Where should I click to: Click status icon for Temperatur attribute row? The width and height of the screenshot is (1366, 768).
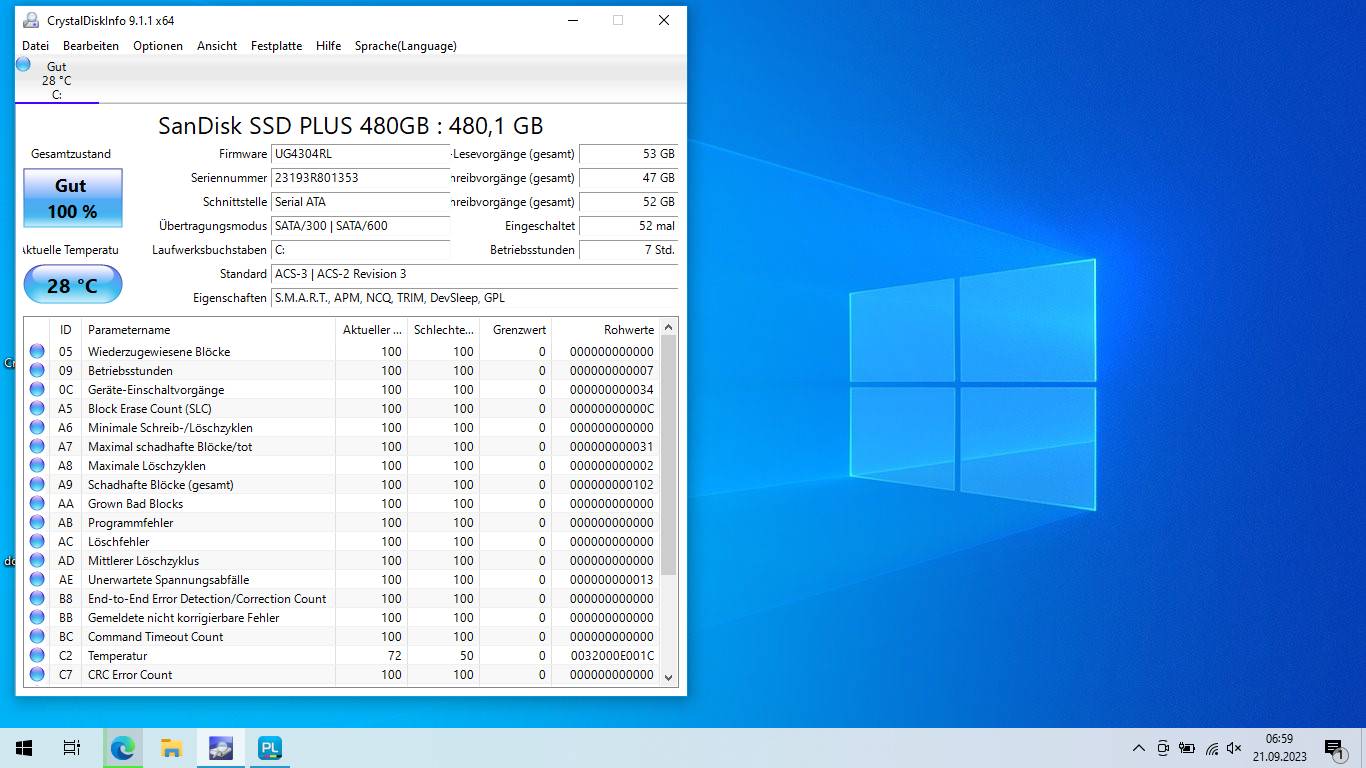37,655
